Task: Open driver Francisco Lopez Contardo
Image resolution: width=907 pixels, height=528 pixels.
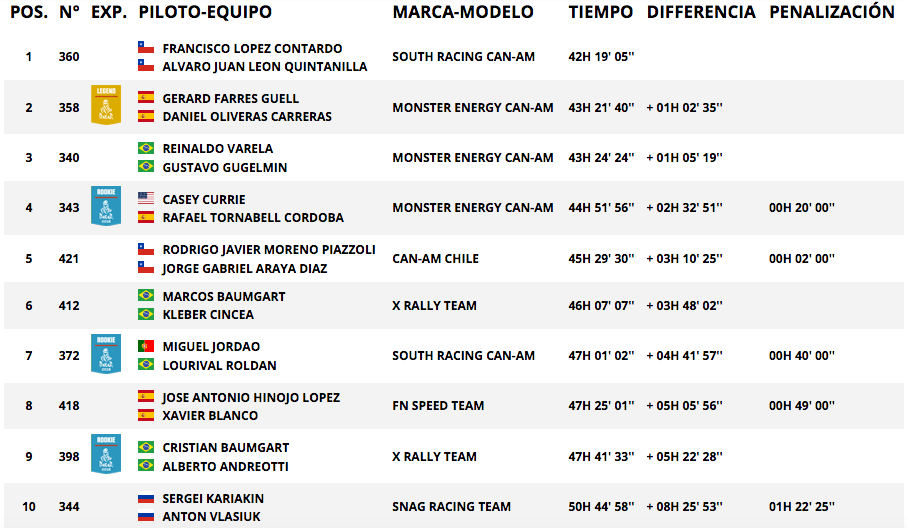Action: [x=252, y=49]
